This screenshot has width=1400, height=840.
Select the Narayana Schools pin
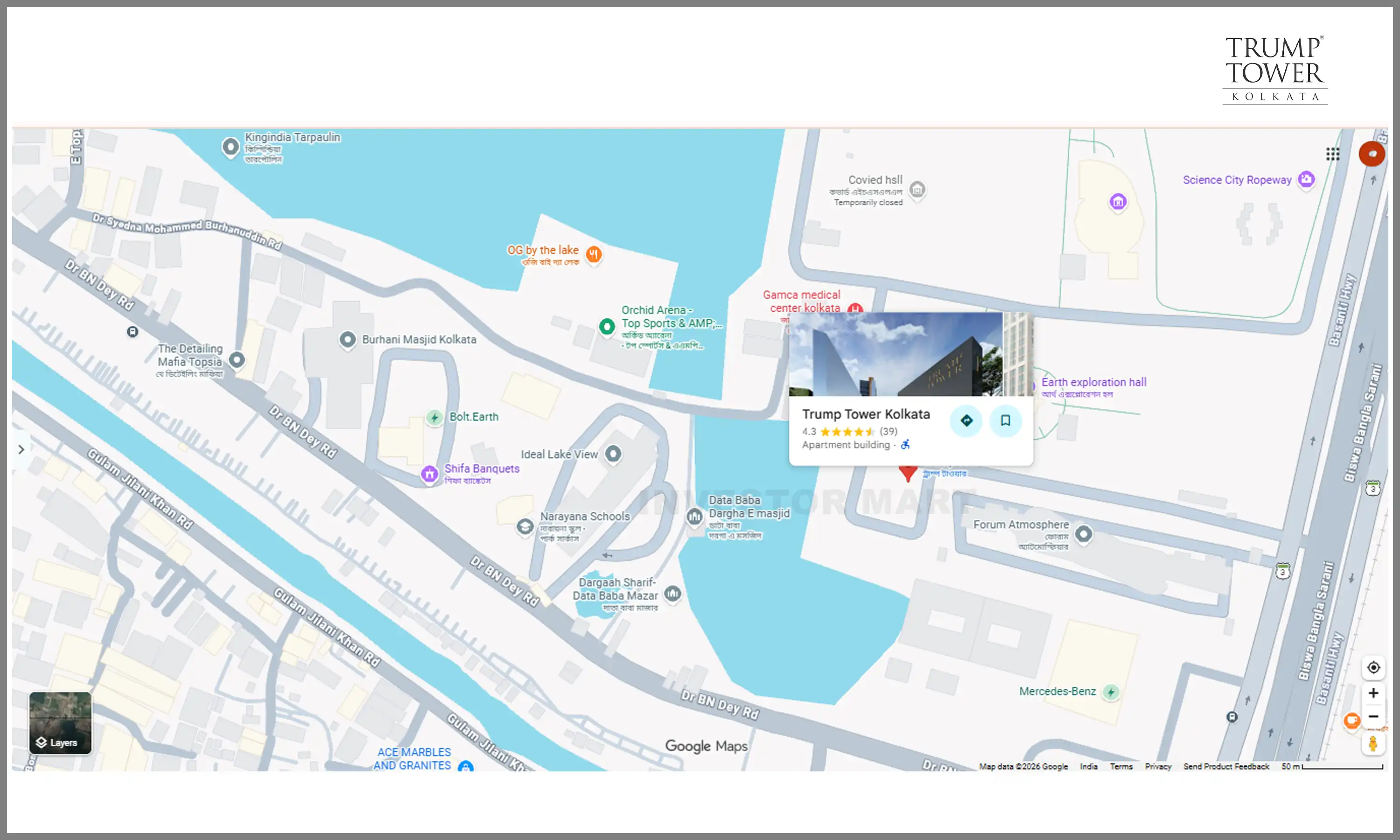click(x=525, y=526)
